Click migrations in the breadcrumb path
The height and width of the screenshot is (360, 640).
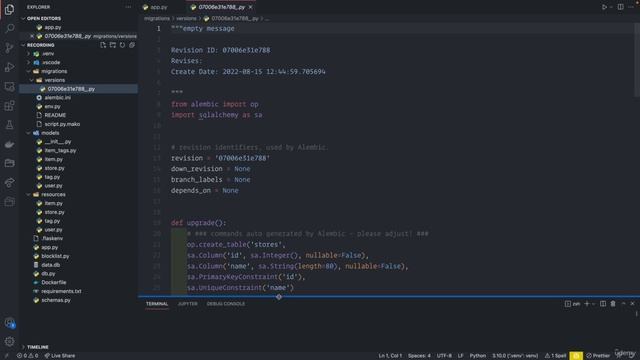tap(157, 18)
